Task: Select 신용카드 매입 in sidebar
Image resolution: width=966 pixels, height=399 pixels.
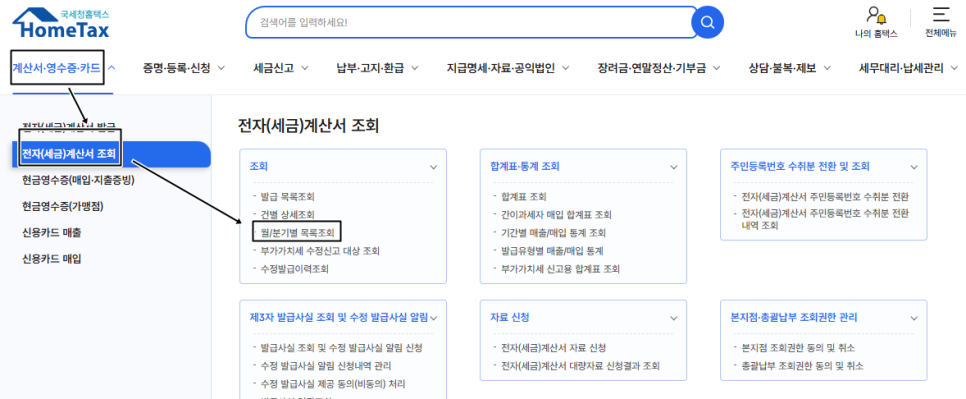Action: click(51, 259)
